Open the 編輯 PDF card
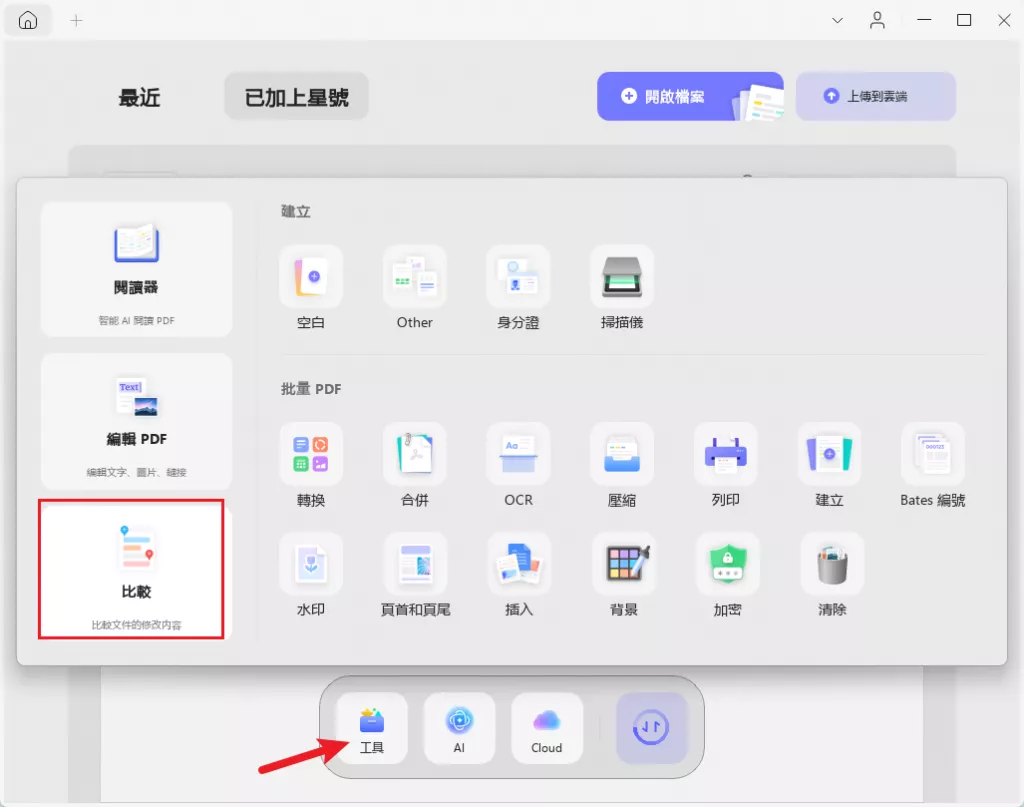1024x807 pixels. coord(136,422)
